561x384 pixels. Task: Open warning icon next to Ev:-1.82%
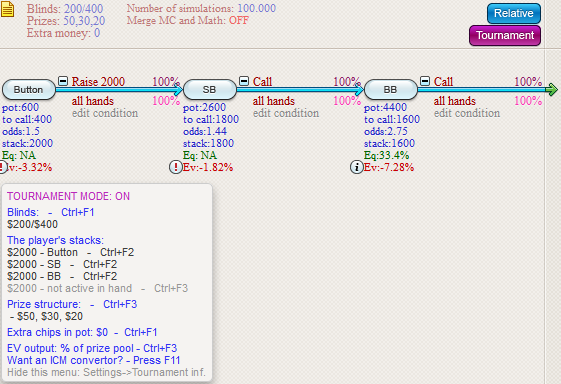pyautogui.click(x=175, y=167)
